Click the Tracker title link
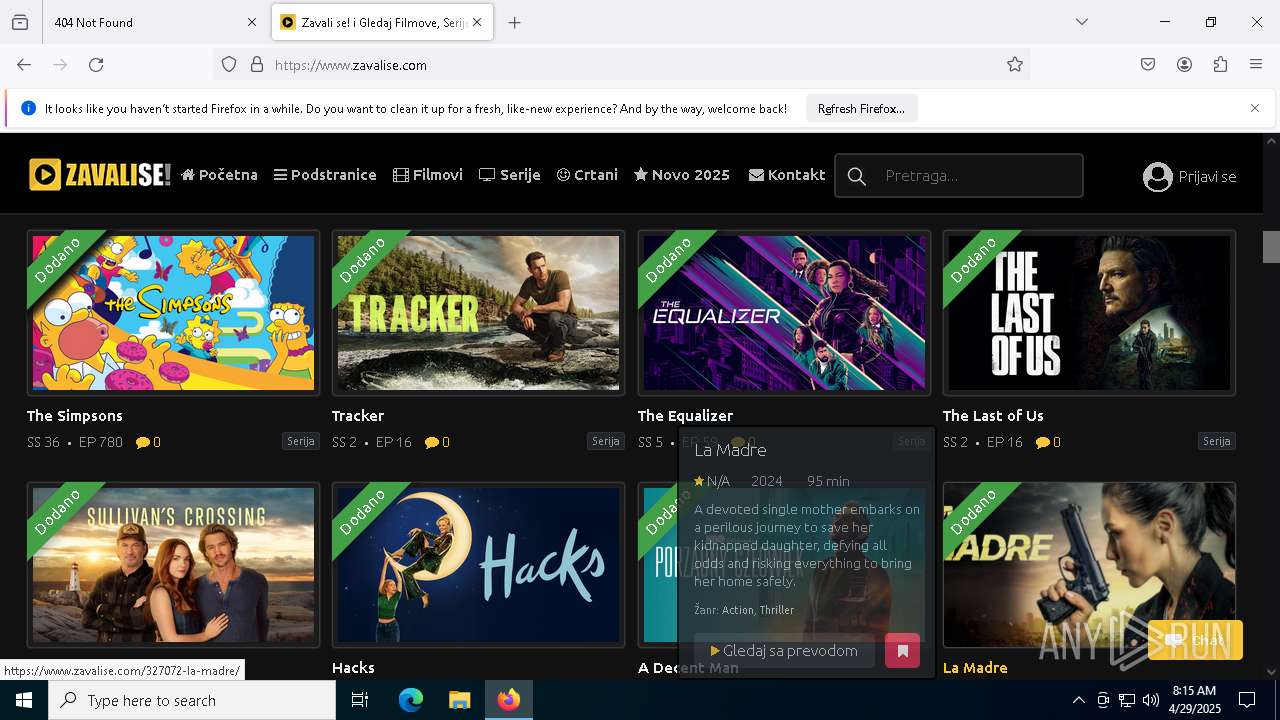1280x720 pixels. (x=358, y=416)
